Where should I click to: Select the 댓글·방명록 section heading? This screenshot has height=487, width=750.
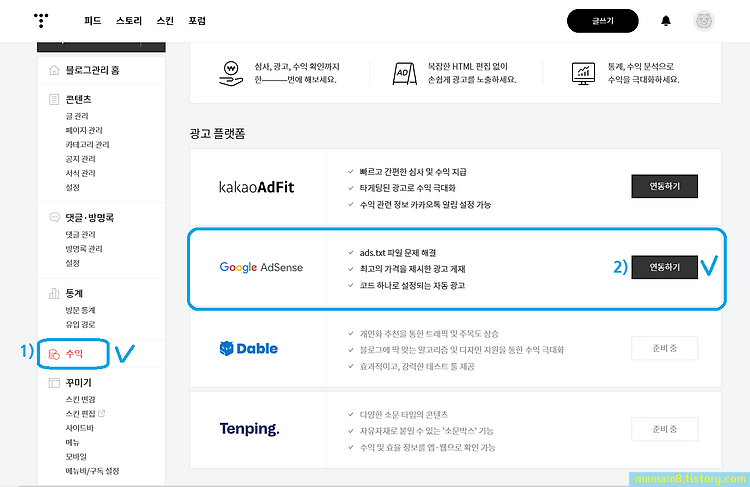(x=89, y=218)
